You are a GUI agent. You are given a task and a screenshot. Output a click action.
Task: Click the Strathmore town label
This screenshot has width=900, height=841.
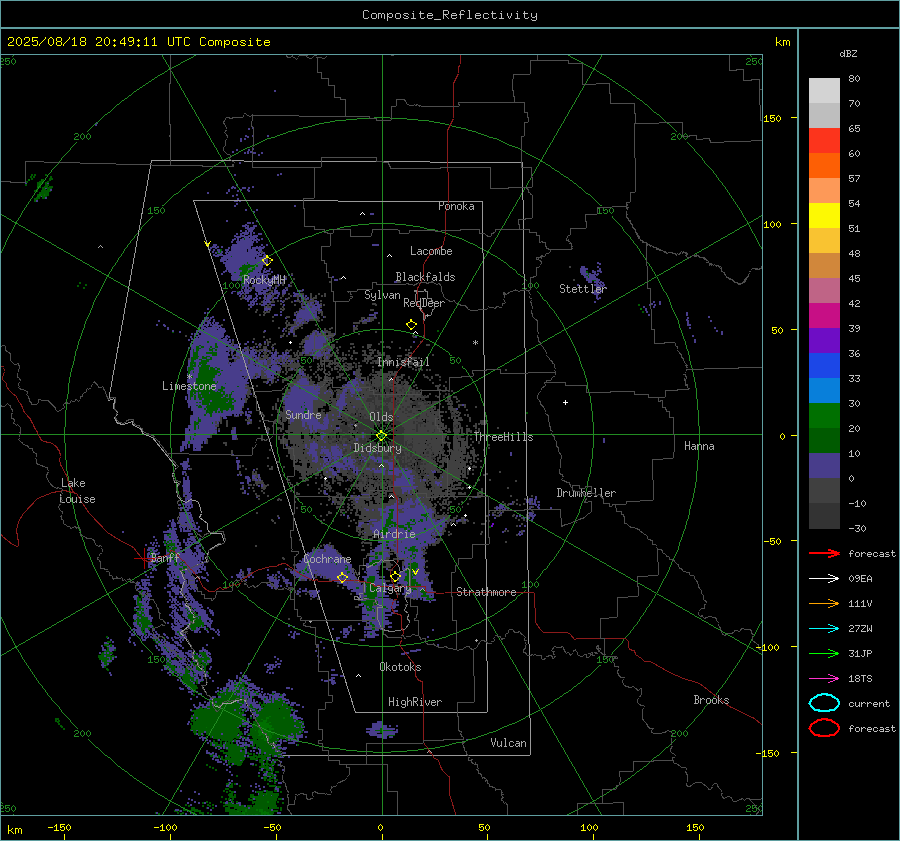[x=486, y=592]
